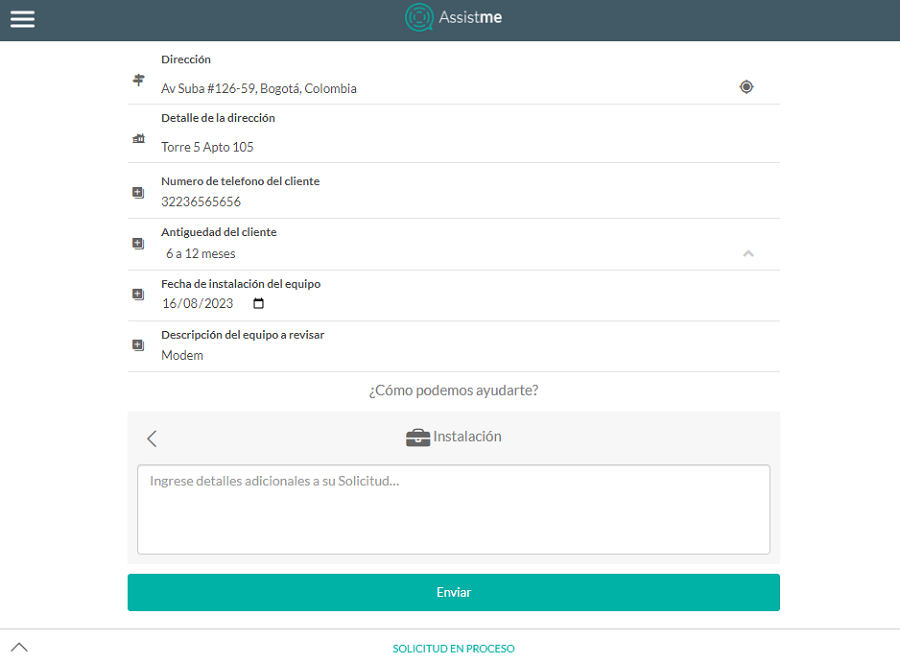Click the icon beside Descripción del equipo
Viewport: 900px width, 663px height.
[138, 345]
